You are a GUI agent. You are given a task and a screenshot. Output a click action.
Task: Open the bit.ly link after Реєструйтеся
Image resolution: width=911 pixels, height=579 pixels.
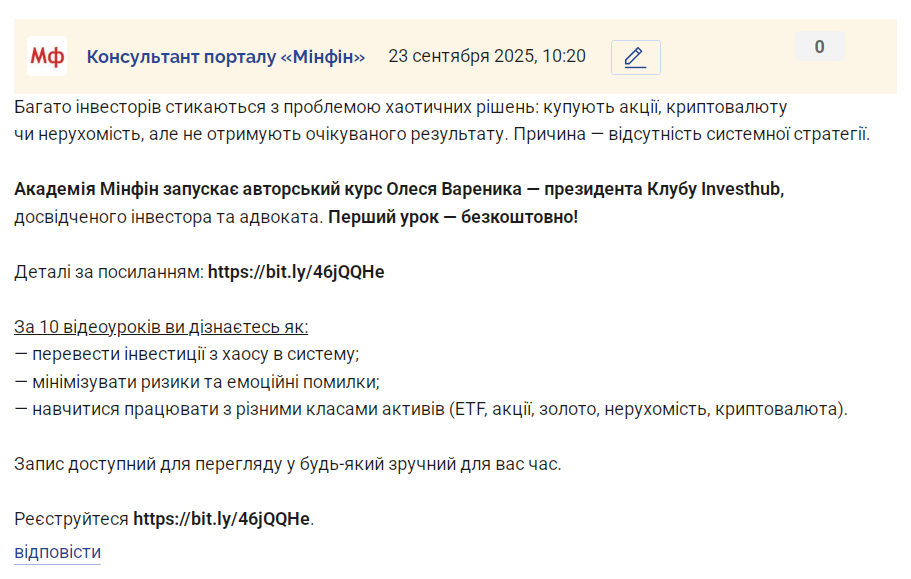point(221,519)
